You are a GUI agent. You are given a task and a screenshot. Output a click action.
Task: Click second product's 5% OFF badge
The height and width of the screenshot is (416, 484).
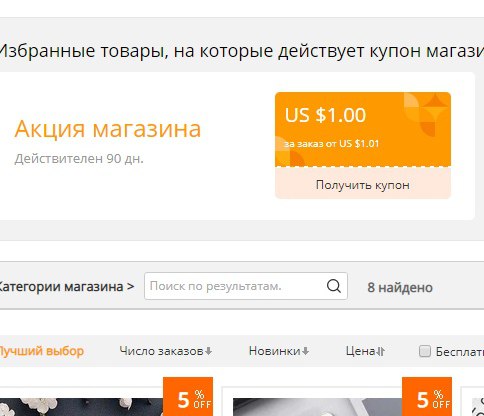point(427,397)
